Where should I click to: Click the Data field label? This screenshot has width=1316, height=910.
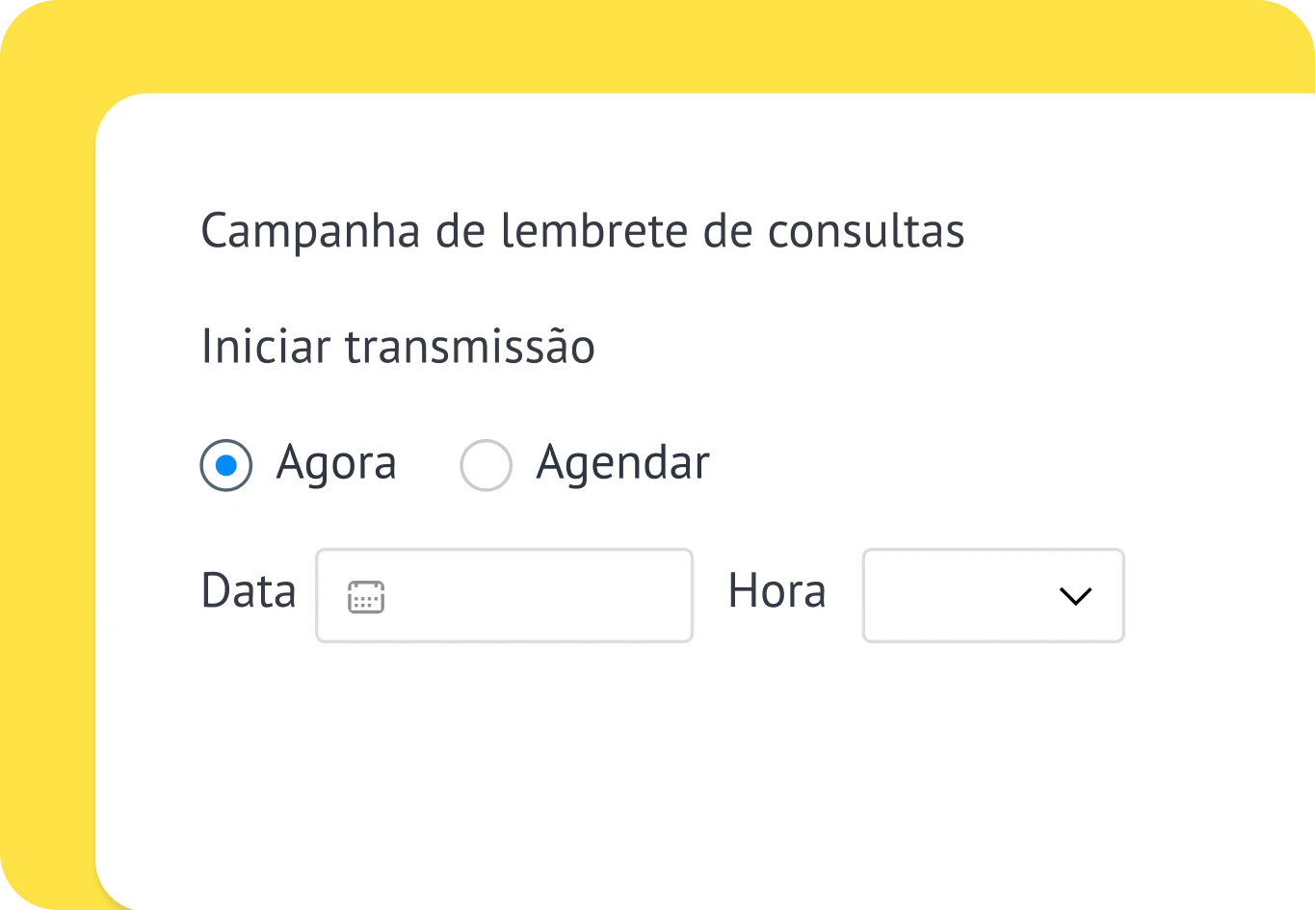click(248, 591)
